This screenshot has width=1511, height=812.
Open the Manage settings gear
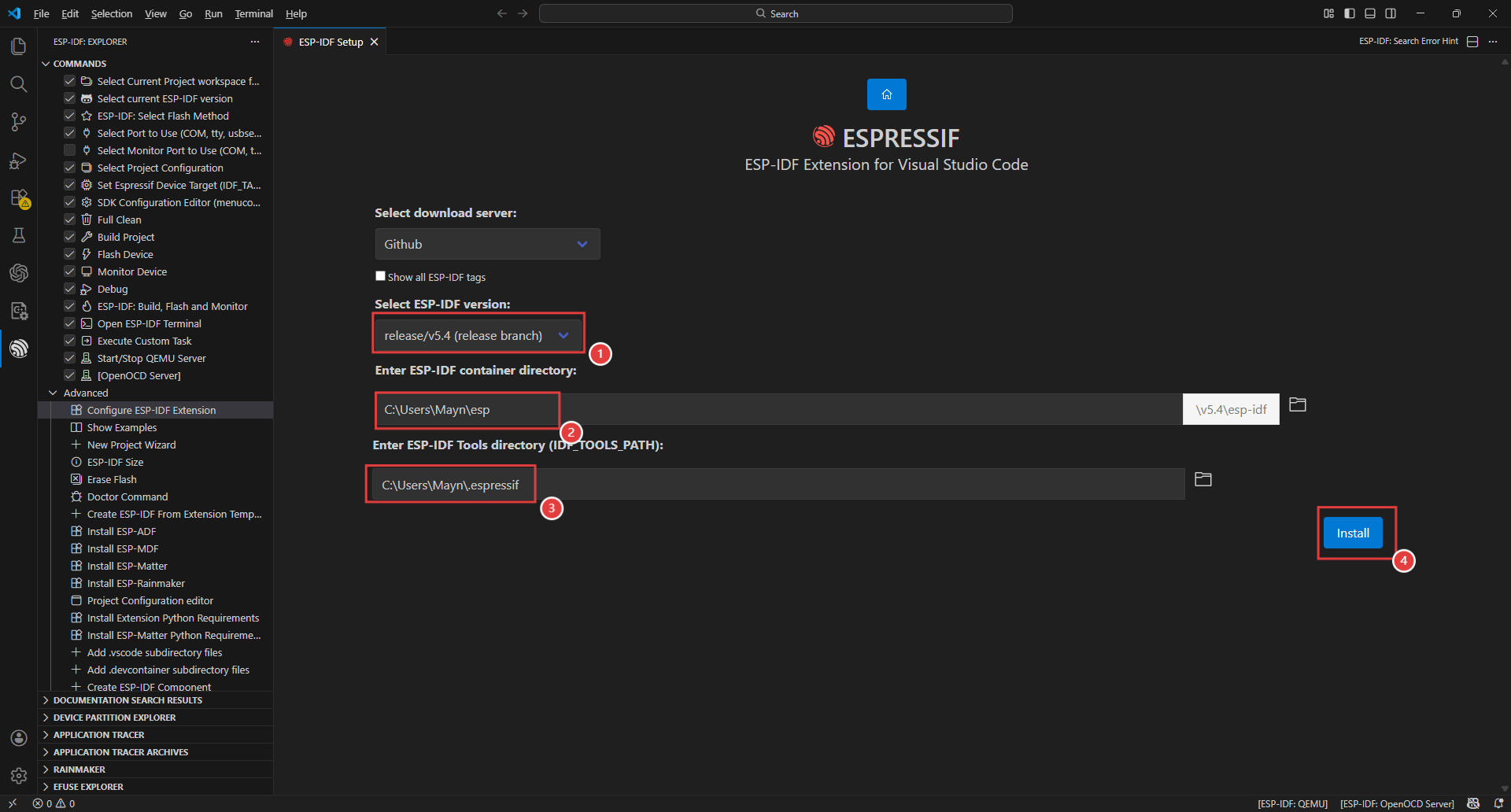[x=19, y=776]
